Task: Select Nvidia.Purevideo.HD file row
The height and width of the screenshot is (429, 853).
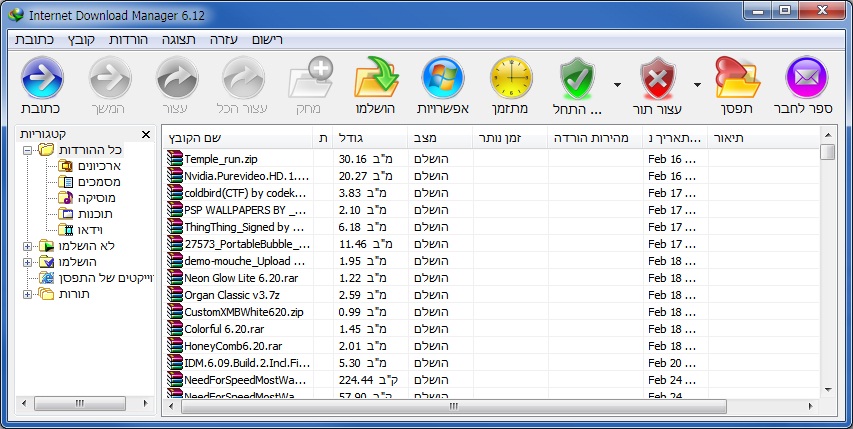Action: point(491,176)
